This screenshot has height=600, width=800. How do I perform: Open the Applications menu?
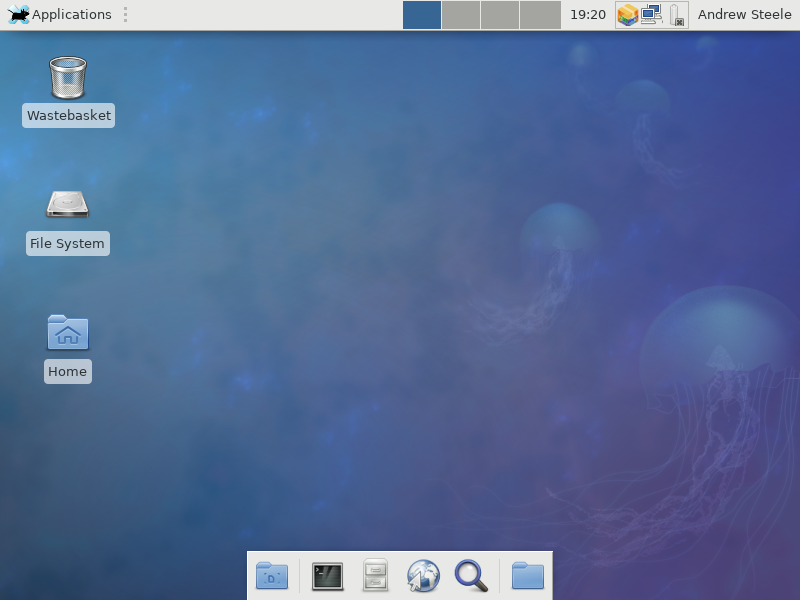click(60, 15)
